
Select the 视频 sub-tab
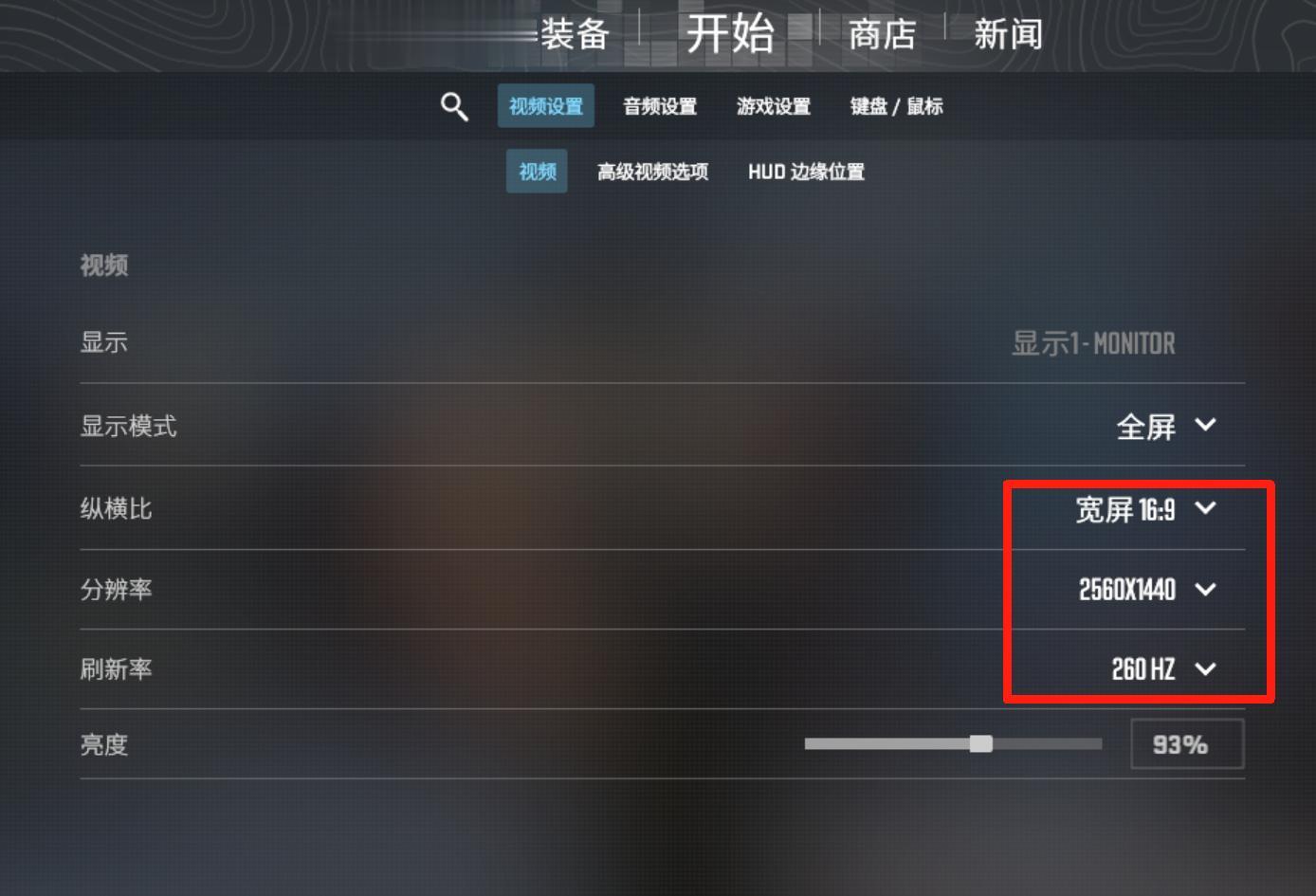pyautogui.click(x=537, y=171)
